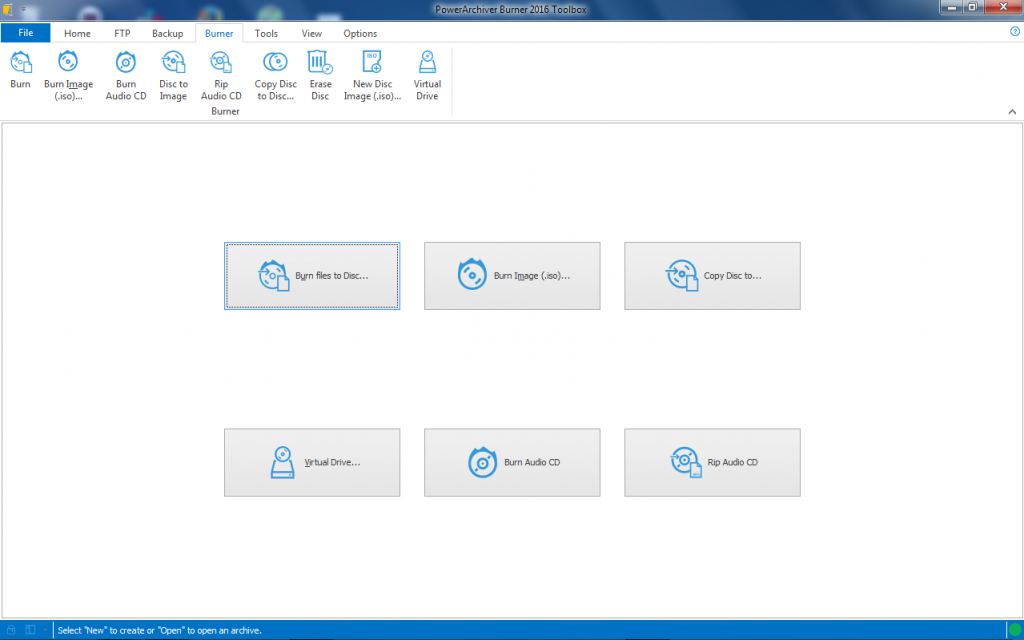Screen dimensions: 1024x640
Task: Click the large Virtual Drive button
Action: pos(312,462)
